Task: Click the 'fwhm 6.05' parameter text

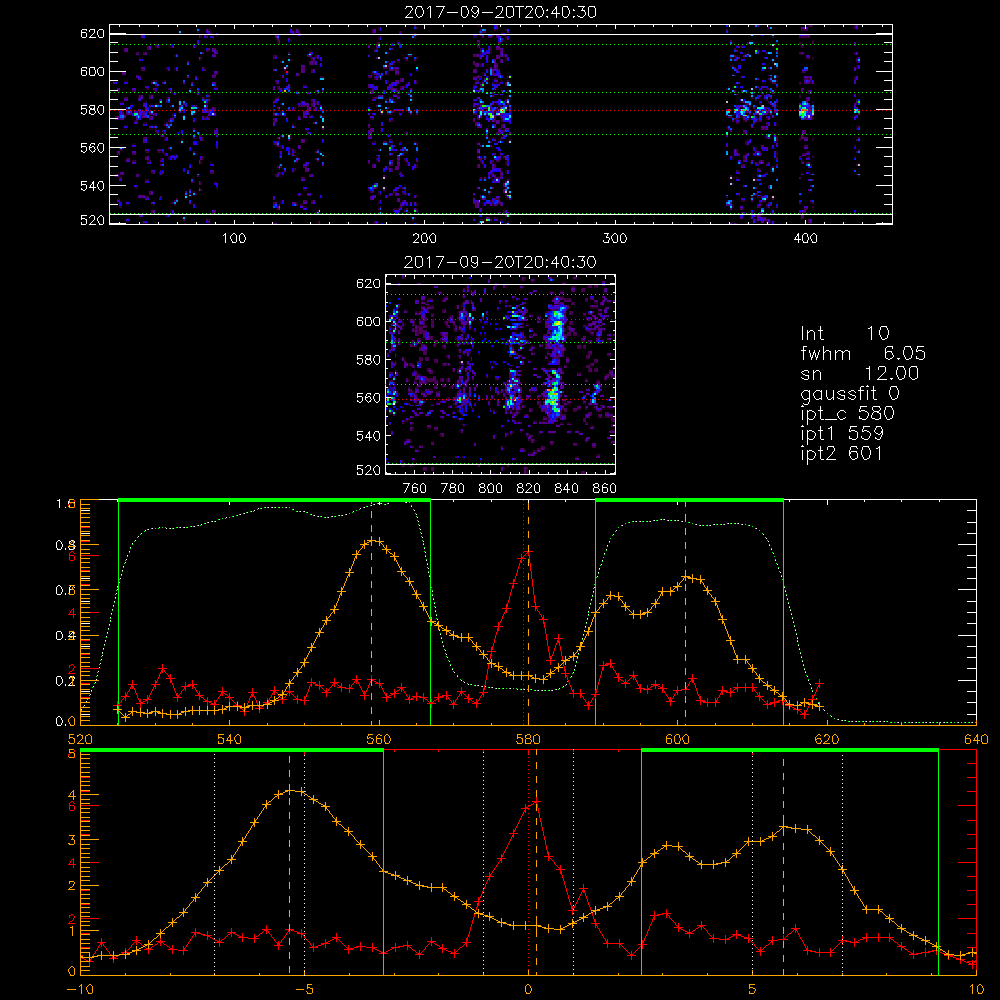Action: [x=863, y=353]
